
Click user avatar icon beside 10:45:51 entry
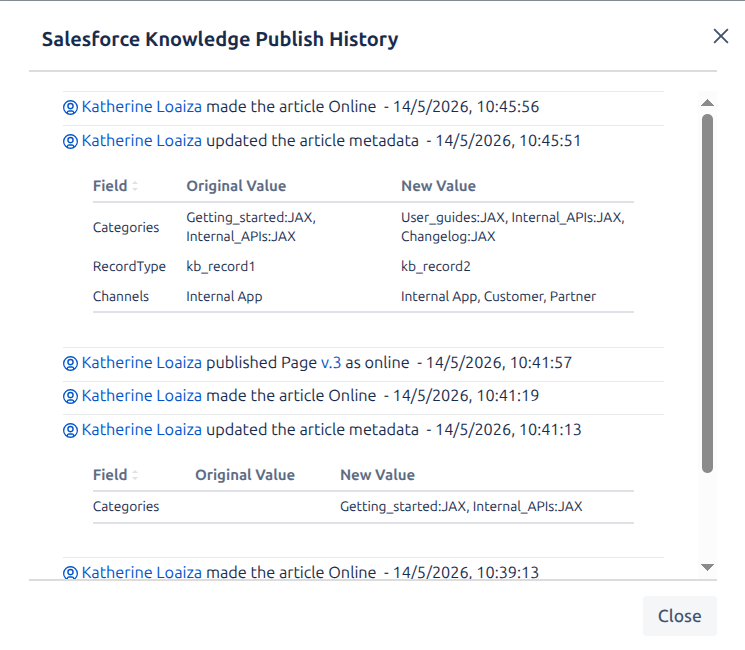pos(70,142)
